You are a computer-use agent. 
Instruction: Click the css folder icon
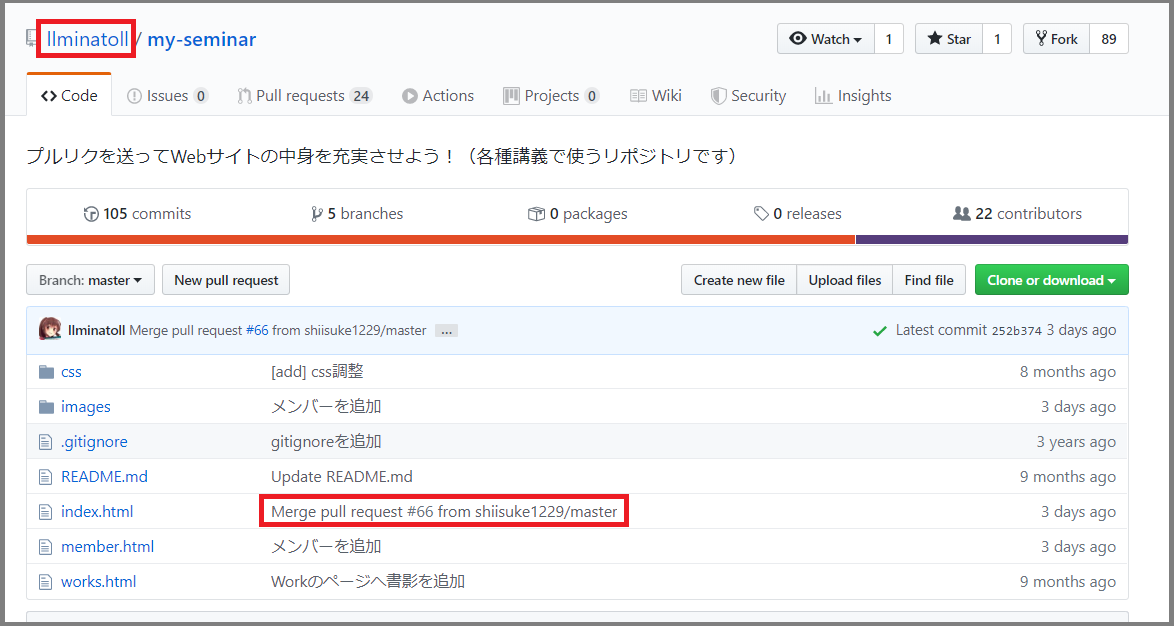[x=46, y=371]
